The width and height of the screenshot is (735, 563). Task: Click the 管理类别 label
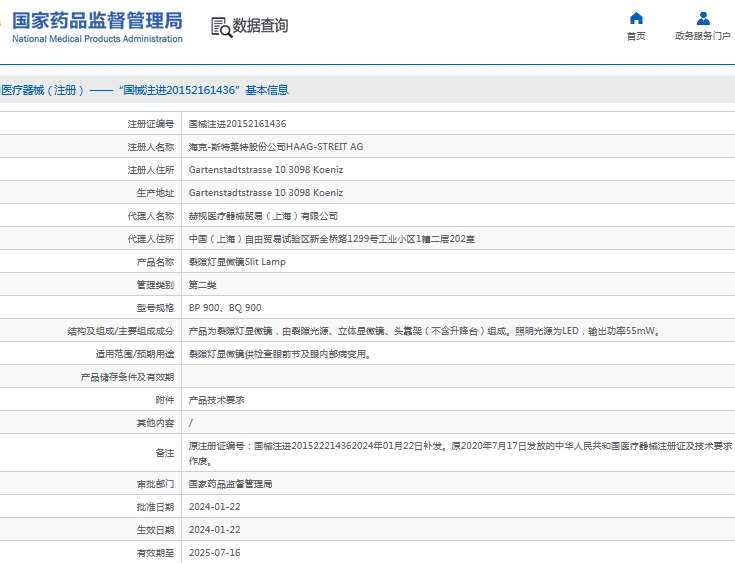[x=155, y=285]
